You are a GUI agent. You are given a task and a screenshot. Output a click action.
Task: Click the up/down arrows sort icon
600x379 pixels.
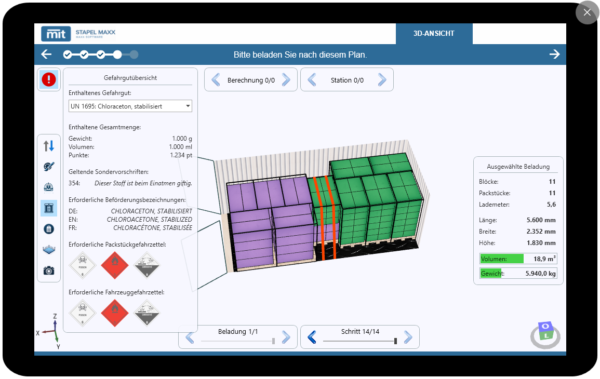[49, 146]
